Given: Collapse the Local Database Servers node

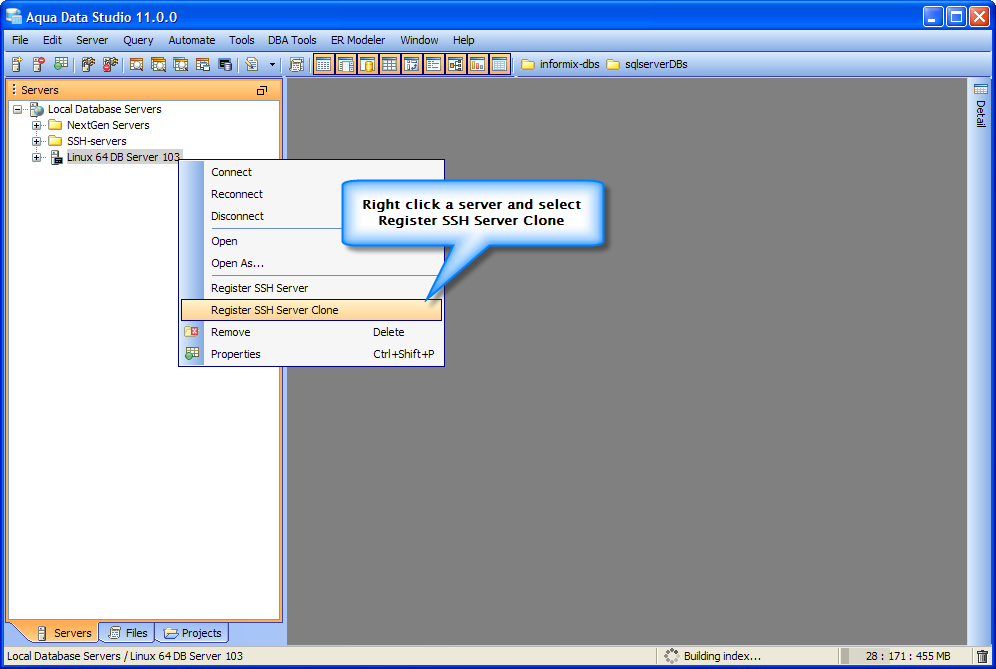Looking at the screenshot, I should (x=17, y=109).
